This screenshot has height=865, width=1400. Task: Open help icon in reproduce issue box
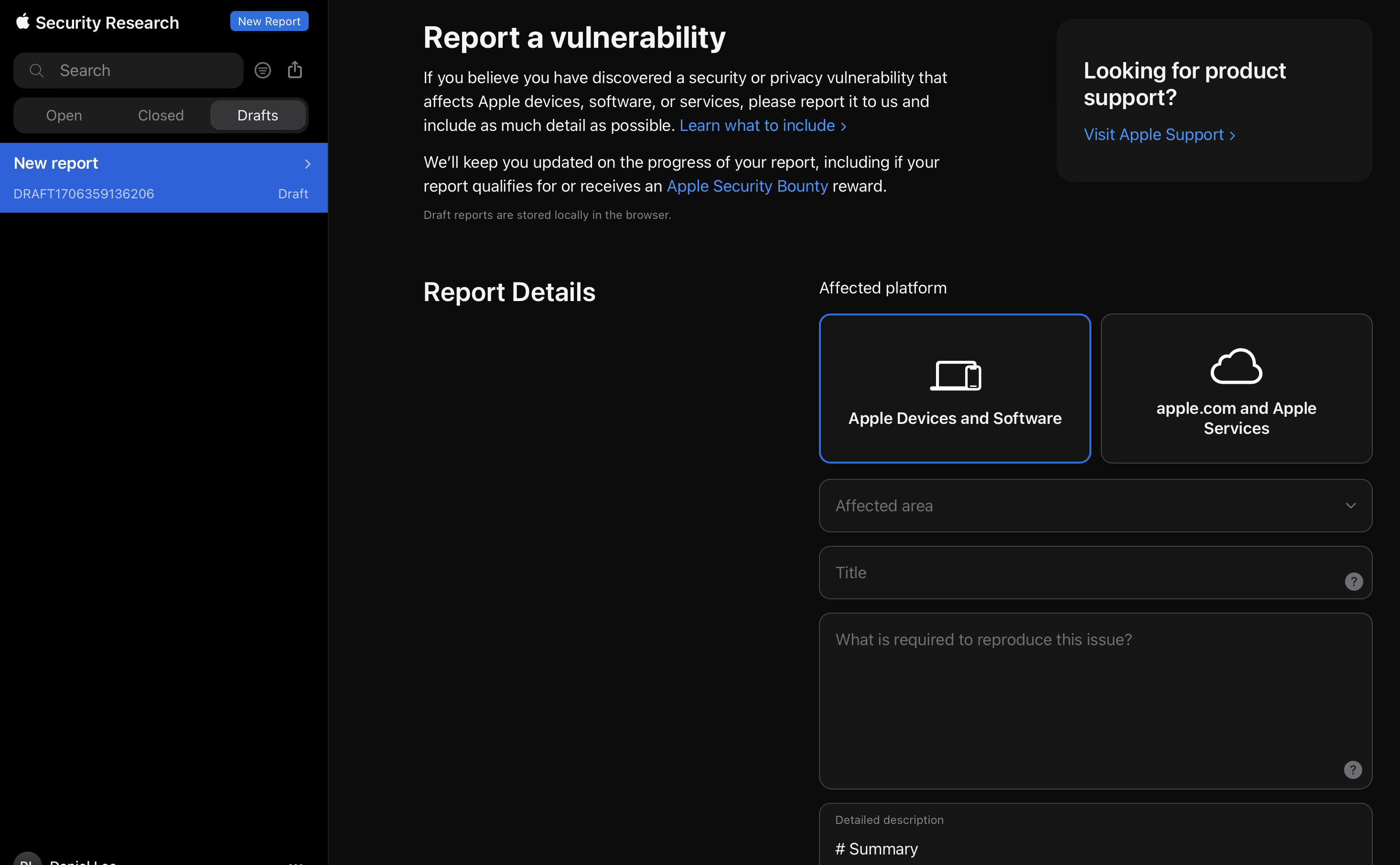click(1353, 769)
